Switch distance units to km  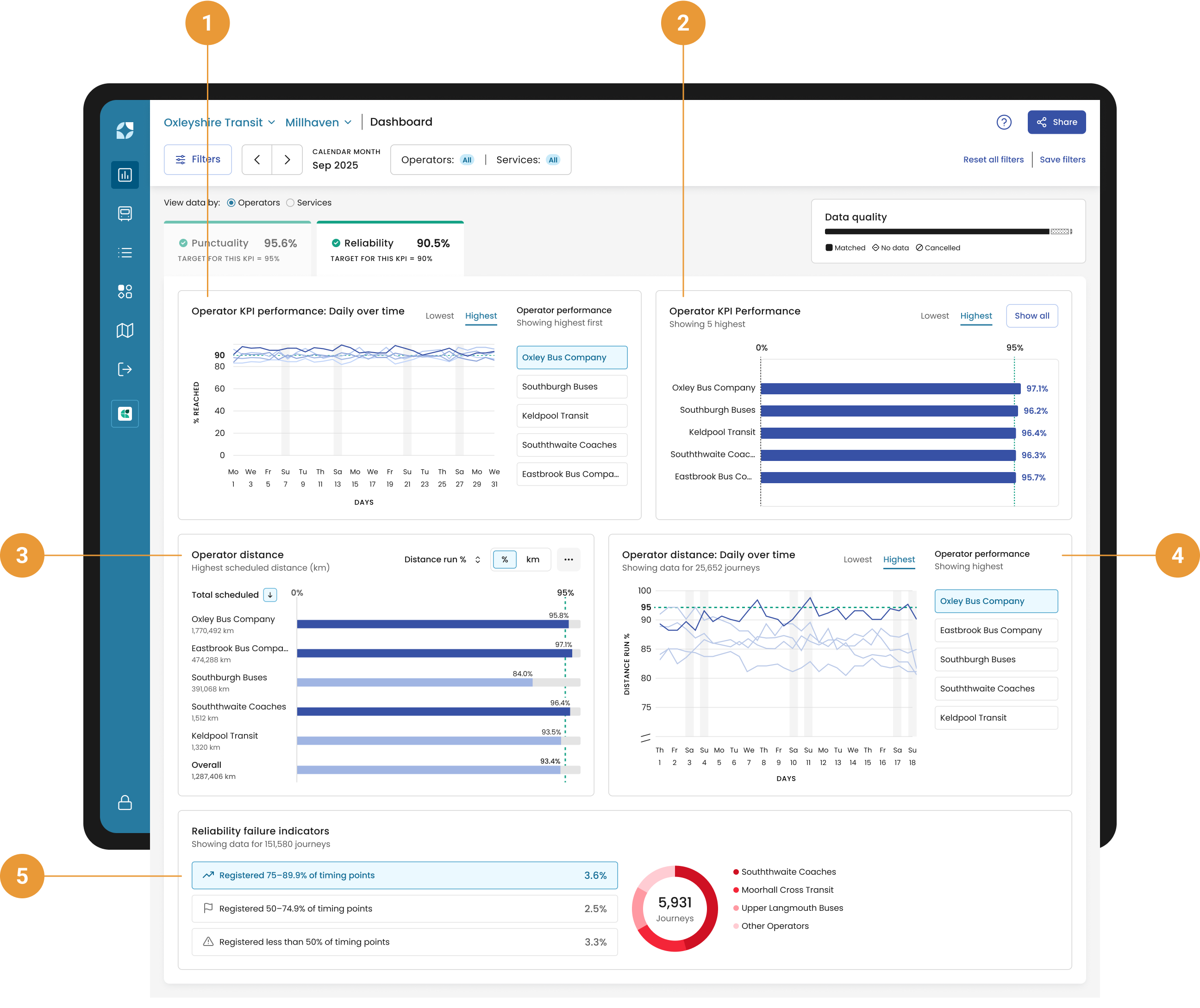pyautogui.click(x=533, y=560)
